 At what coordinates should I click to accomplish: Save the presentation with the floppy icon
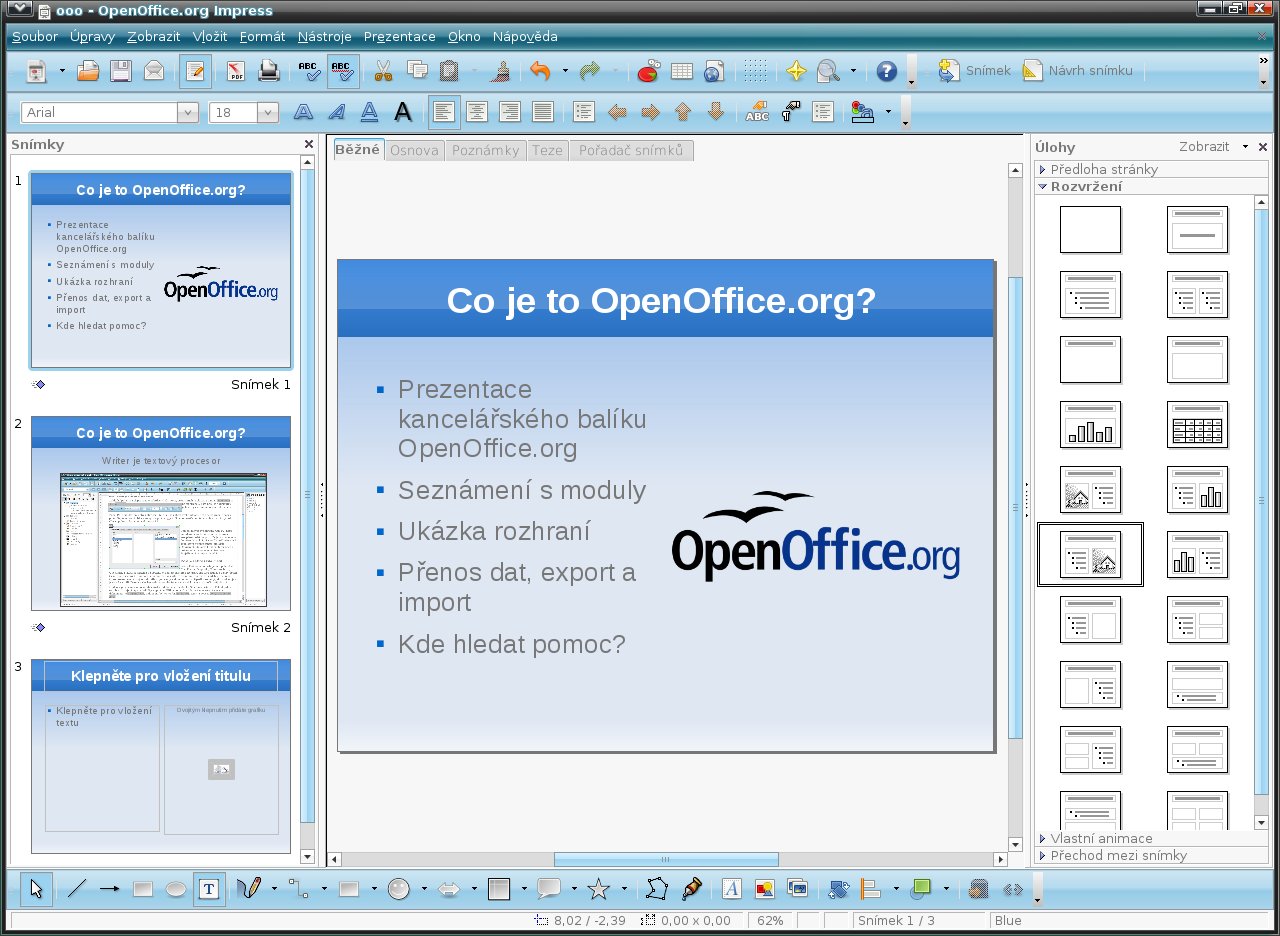(121, 71)
